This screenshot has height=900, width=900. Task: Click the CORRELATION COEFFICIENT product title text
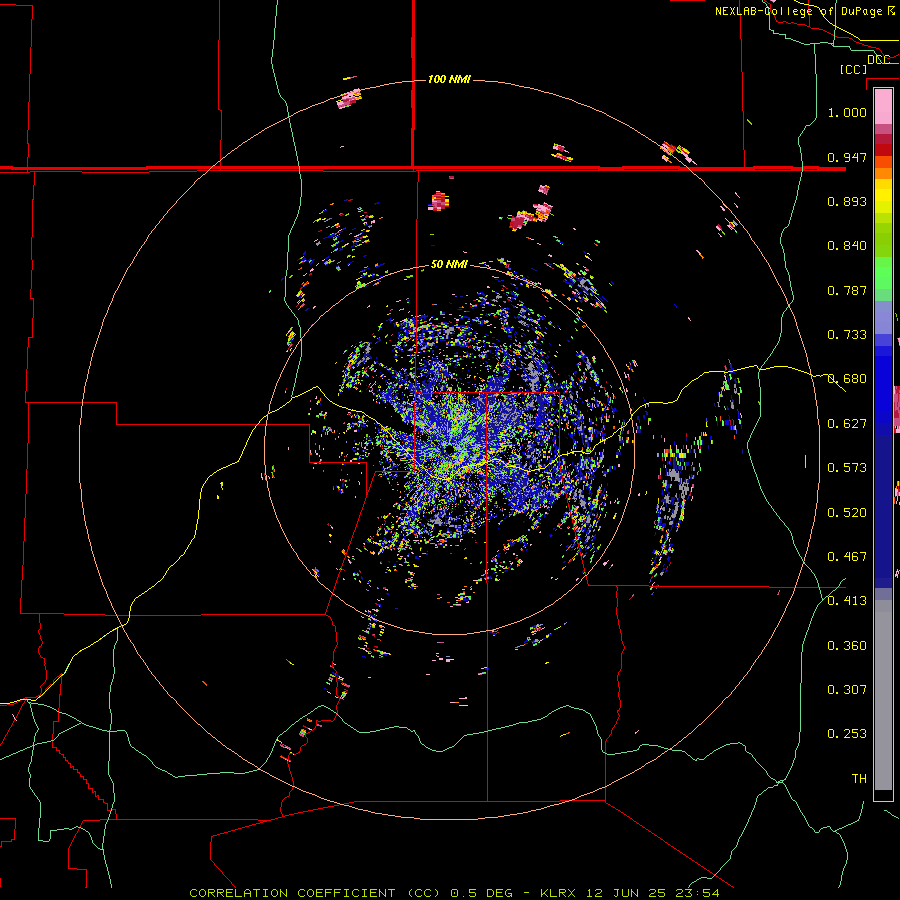click(x=315, y=893)
